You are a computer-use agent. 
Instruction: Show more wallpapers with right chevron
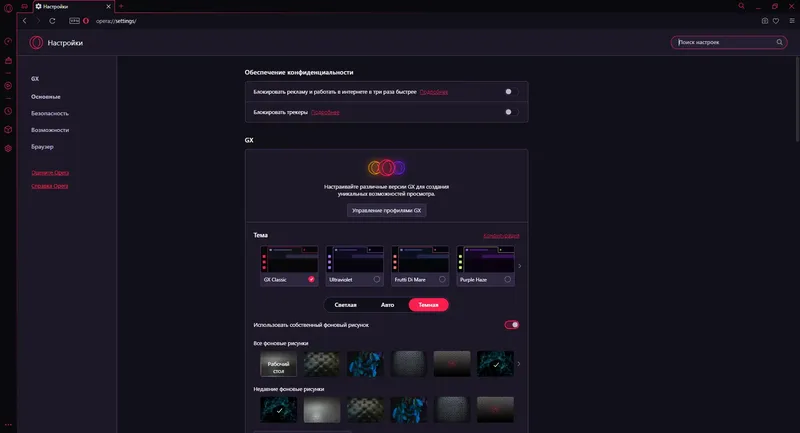tap(519, 364)
